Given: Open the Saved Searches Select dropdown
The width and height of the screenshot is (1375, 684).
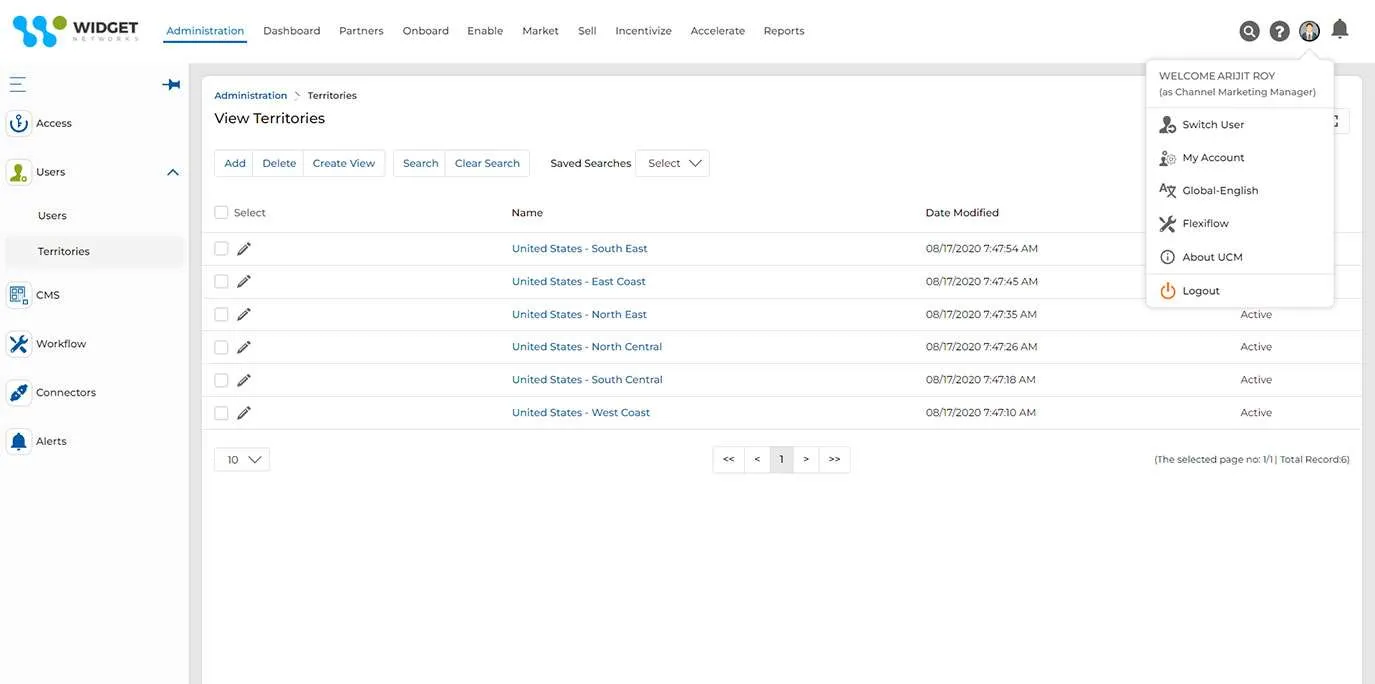Looking at the screenshot, I should (x=673, y=164).
